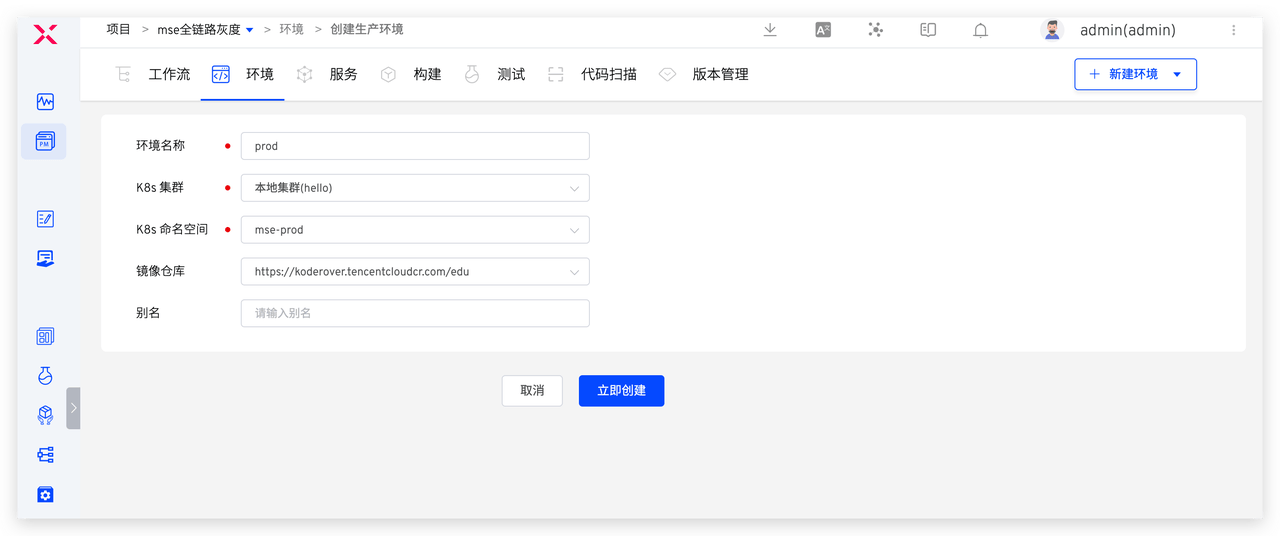Click the system settings gear sidebar icon
Viewport: 1280px width, 536px height.
click(45, 495)
